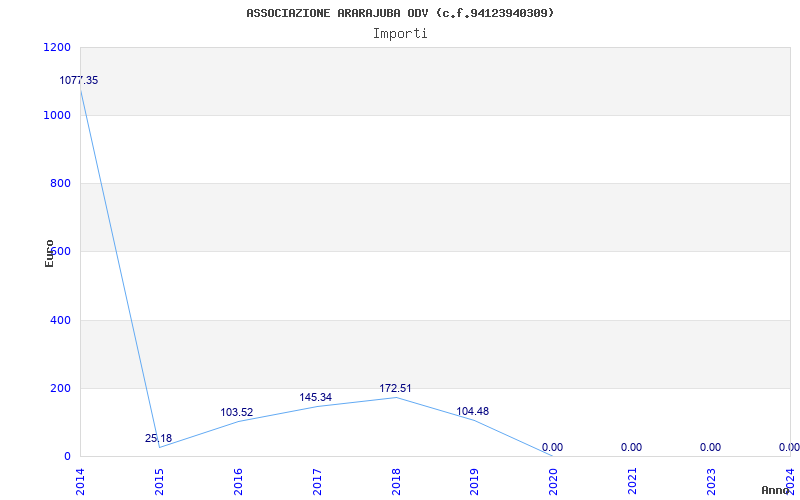Select the 172.51 data label

395,388
